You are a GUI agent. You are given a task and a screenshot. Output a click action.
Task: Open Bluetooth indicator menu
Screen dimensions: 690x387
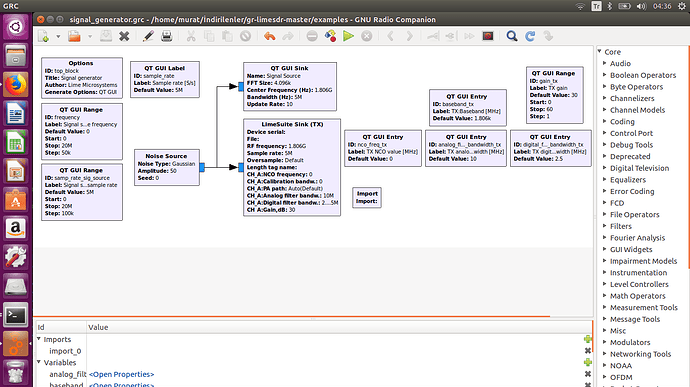609,6
